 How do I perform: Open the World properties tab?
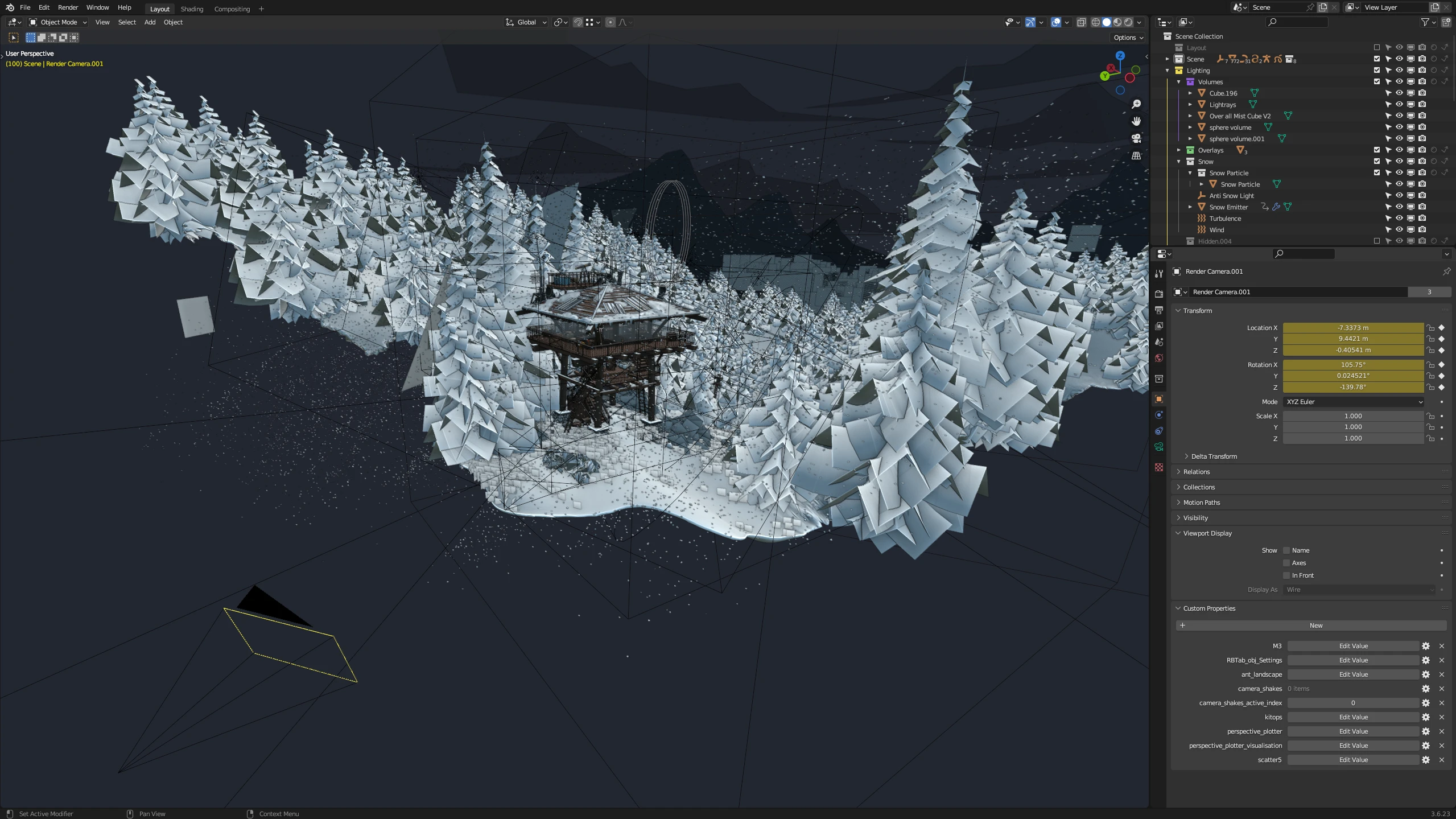(x=1159, y=358)
